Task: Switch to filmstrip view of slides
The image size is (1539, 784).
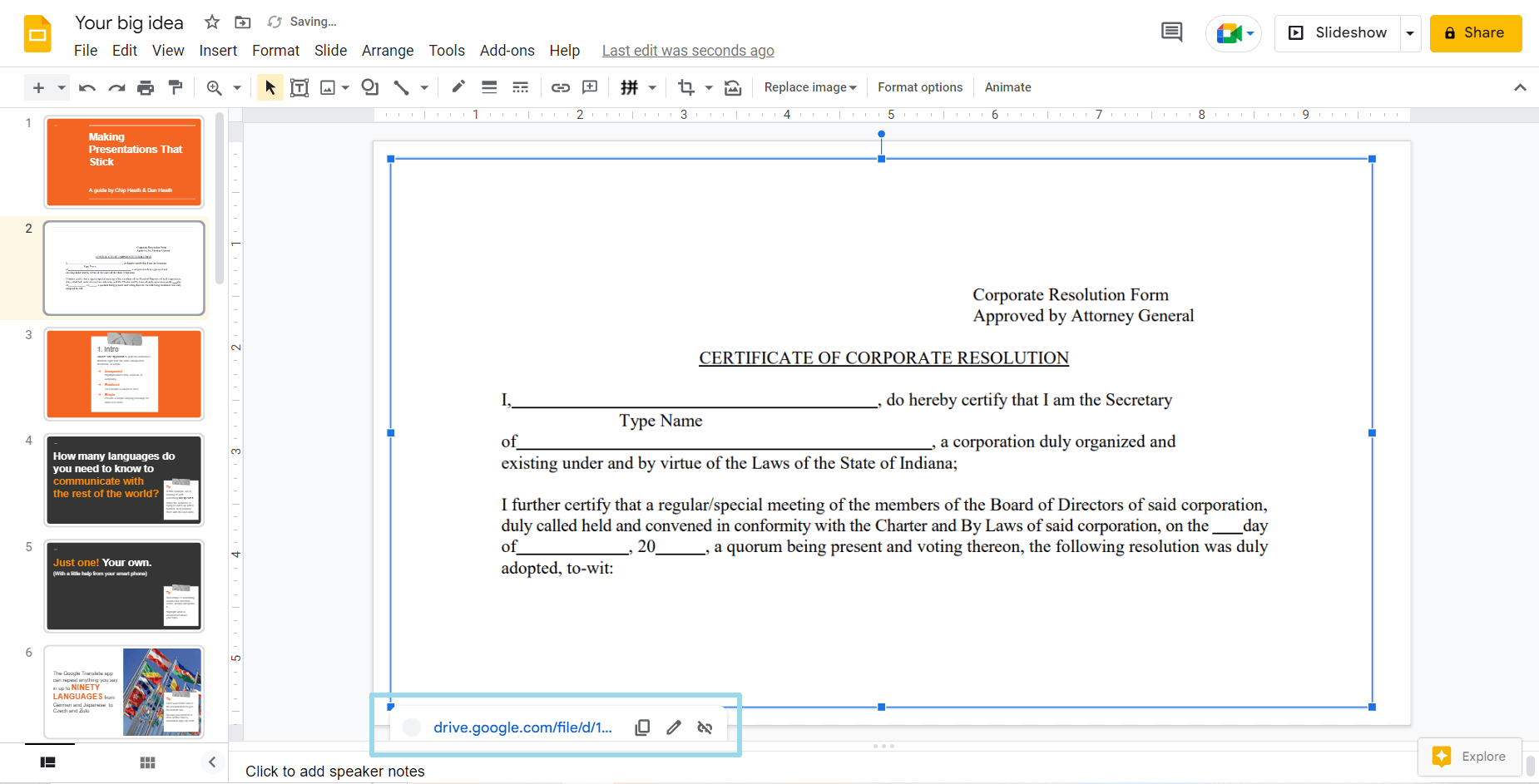Action: point(47,762)
